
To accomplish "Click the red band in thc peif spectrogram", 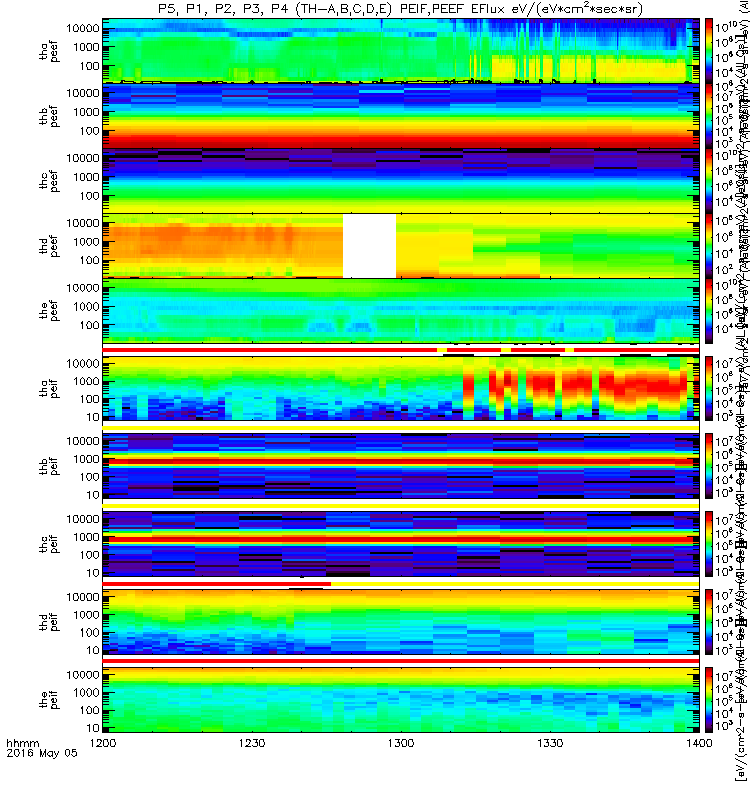I will click(401, 539).
